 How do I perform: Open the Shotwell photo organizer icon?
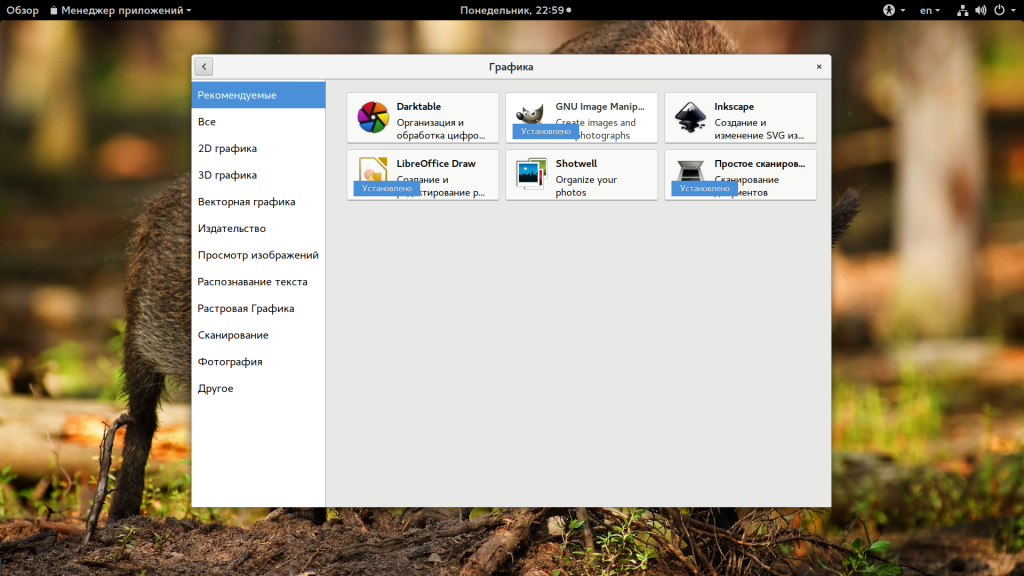pyautogui.click(x=531, y=174)
